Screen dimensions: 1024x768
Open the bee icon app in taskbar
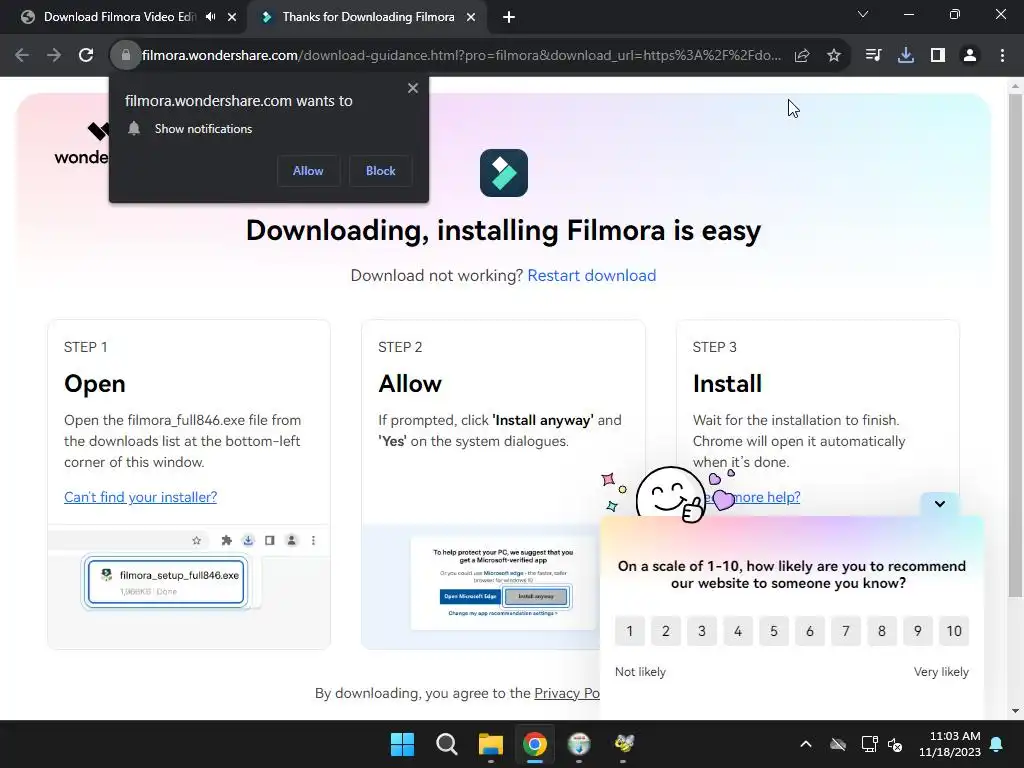point(623,744)
